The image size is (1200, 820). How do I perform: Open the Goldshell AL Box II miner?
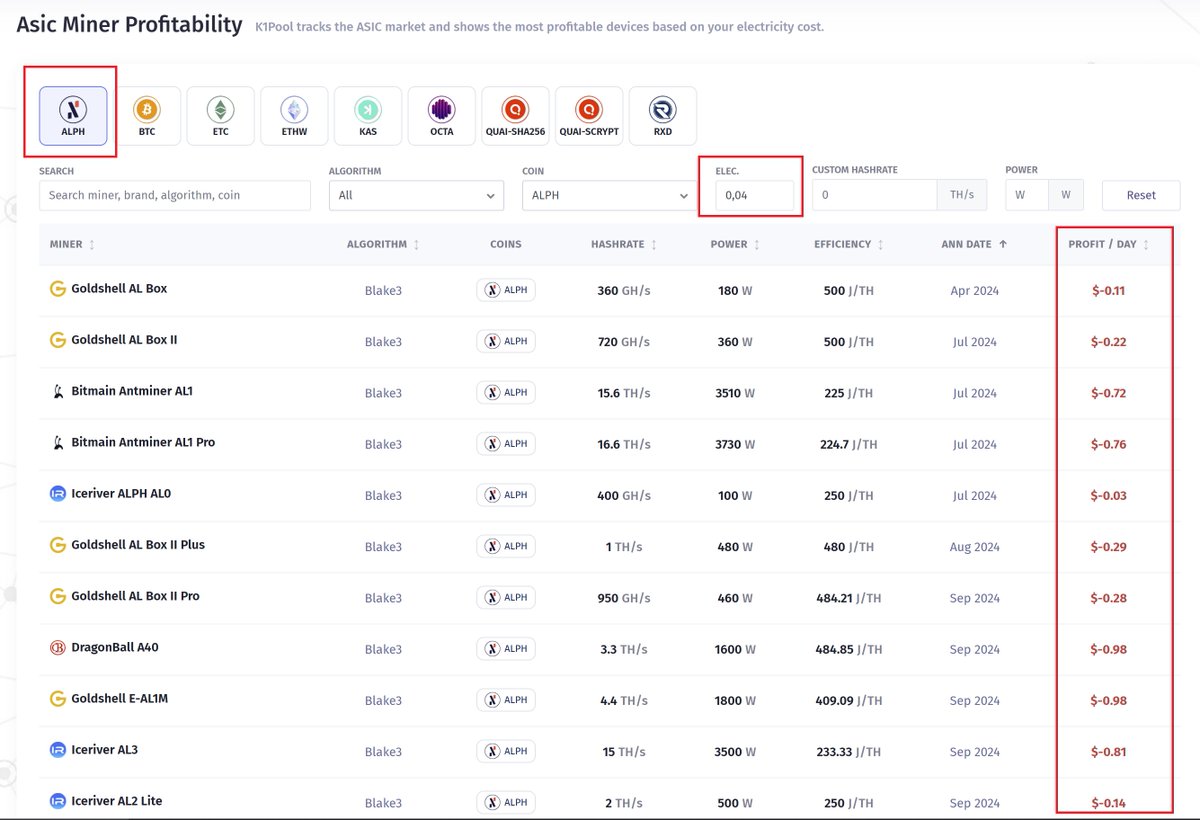(124, 340)
